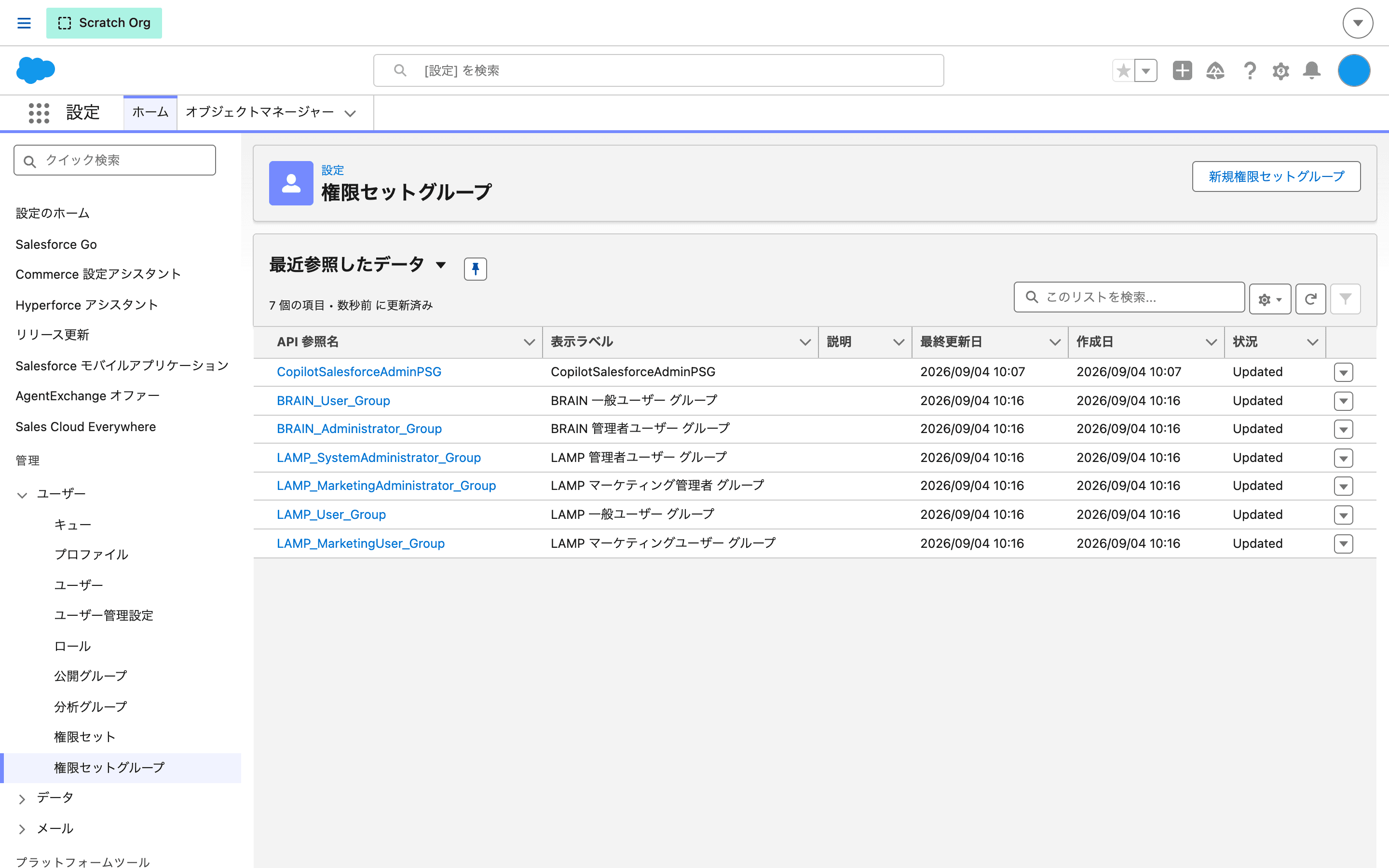This screenshot has width=1389, height=868.
Task: Sort by 最終更新日 column header
Action: [951, 342]
